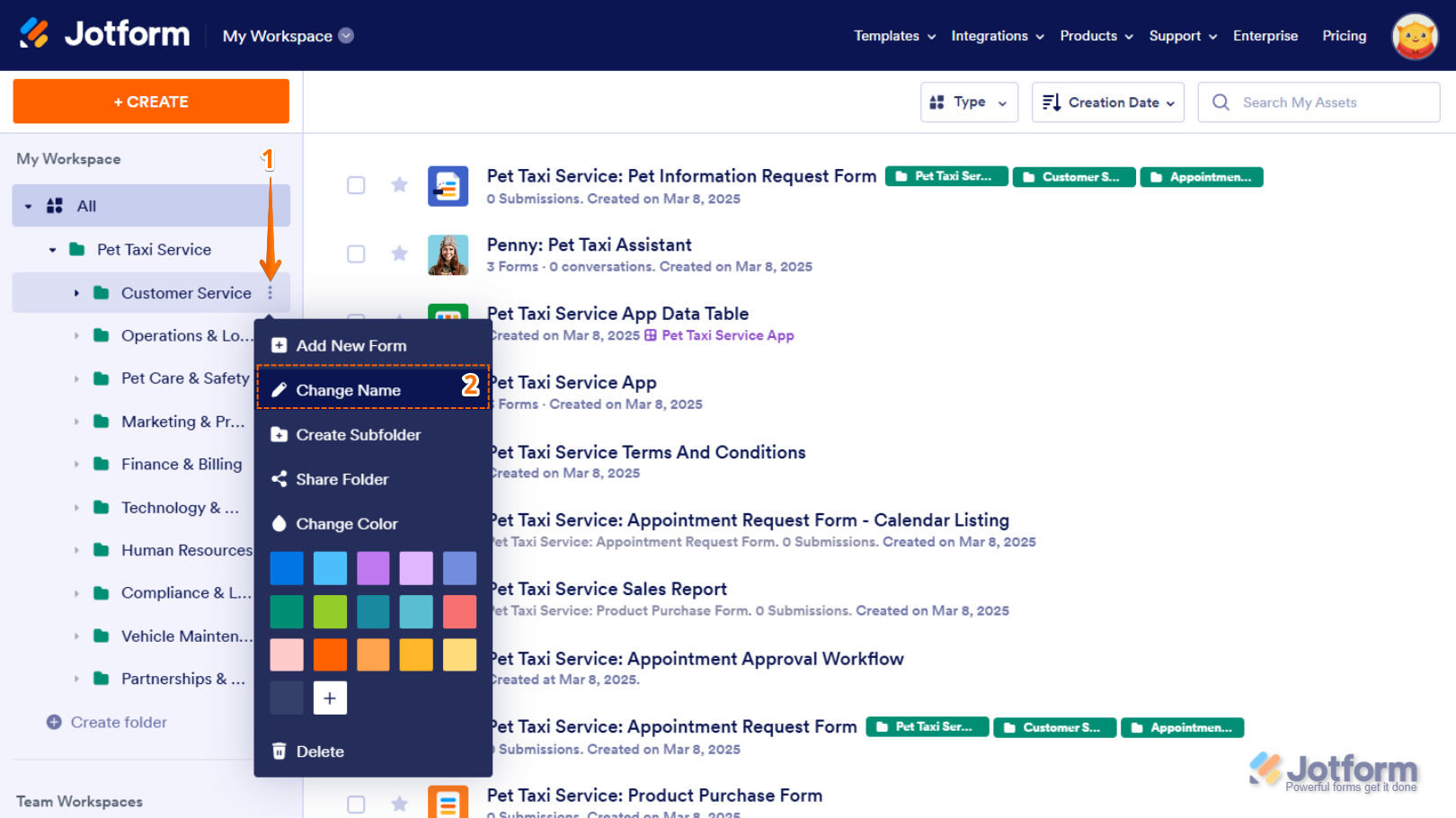Click the Create folder plus icon

pyautogui.click(x=54, y=722)
